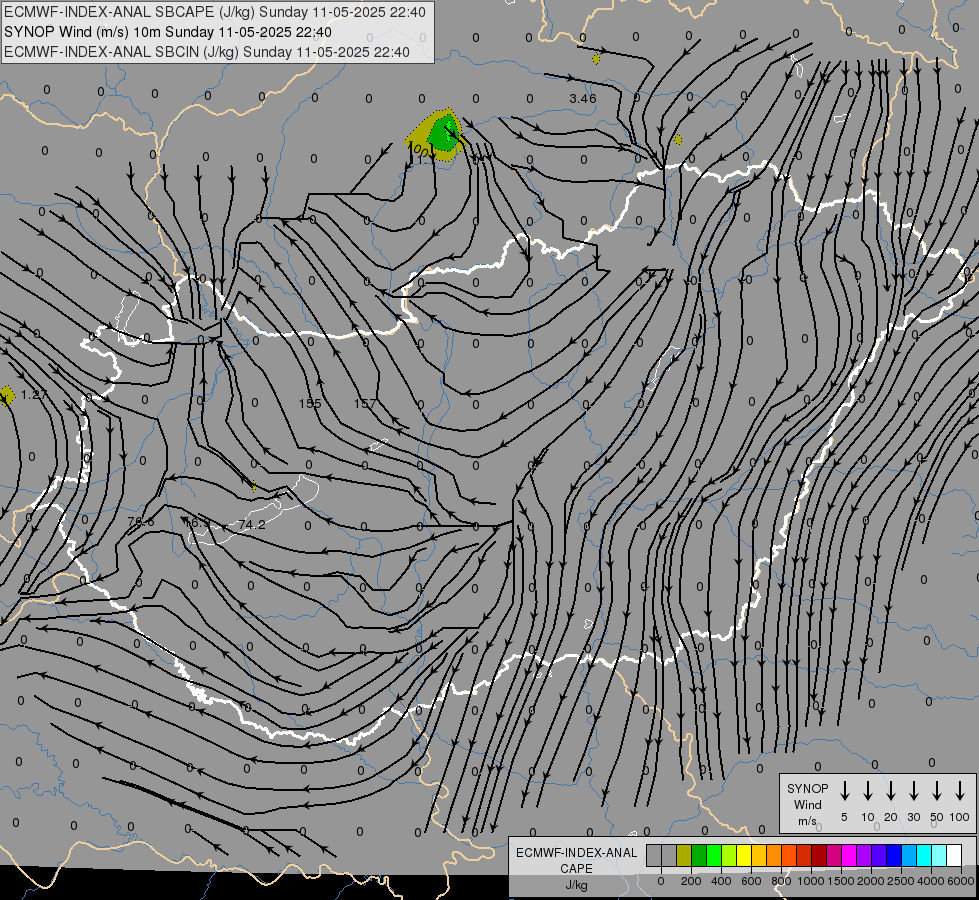Click the value 3.46 on the map
Image resolution: width=979 pixels, height=900 pixels.
[583, 99]
